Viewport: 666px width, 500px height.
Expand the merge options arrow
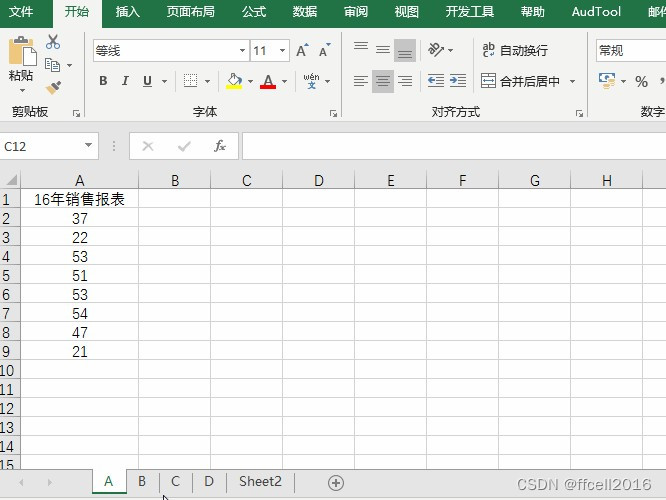[573, 81]
